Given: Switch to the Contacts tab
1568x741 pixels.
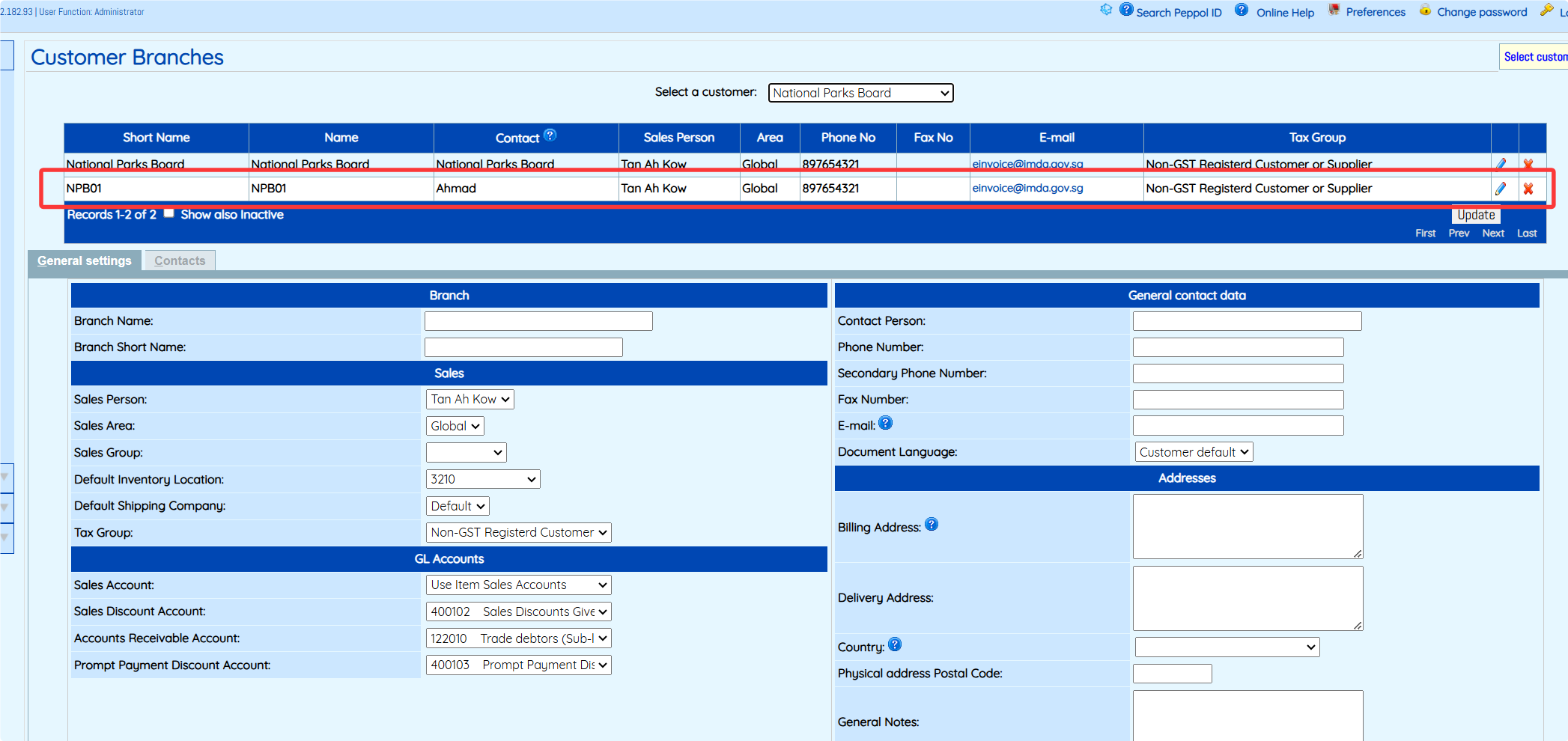Looking at the screenshot, I should tap(180, 260).
